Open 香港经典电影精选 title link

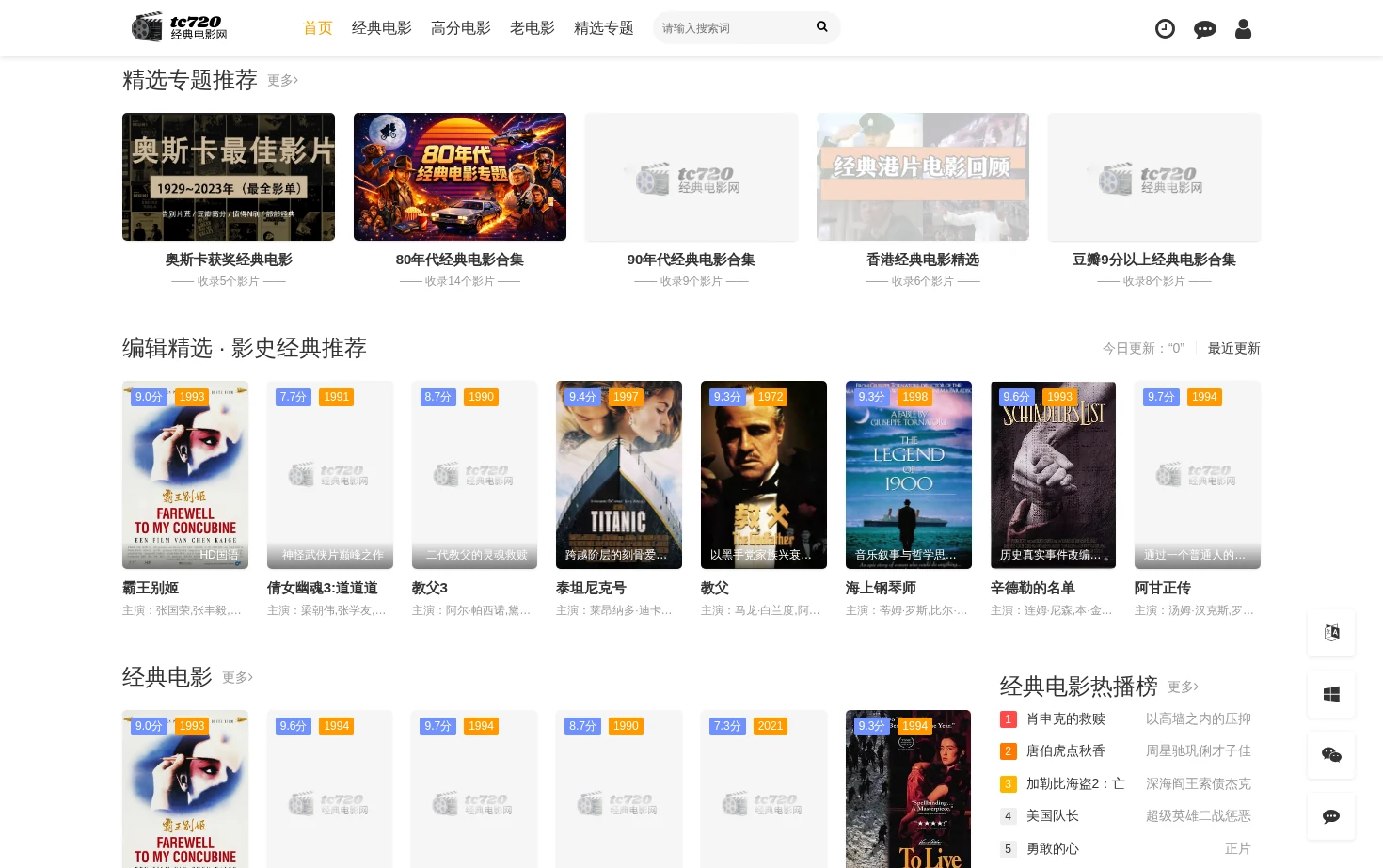click(x=923, y=260)
